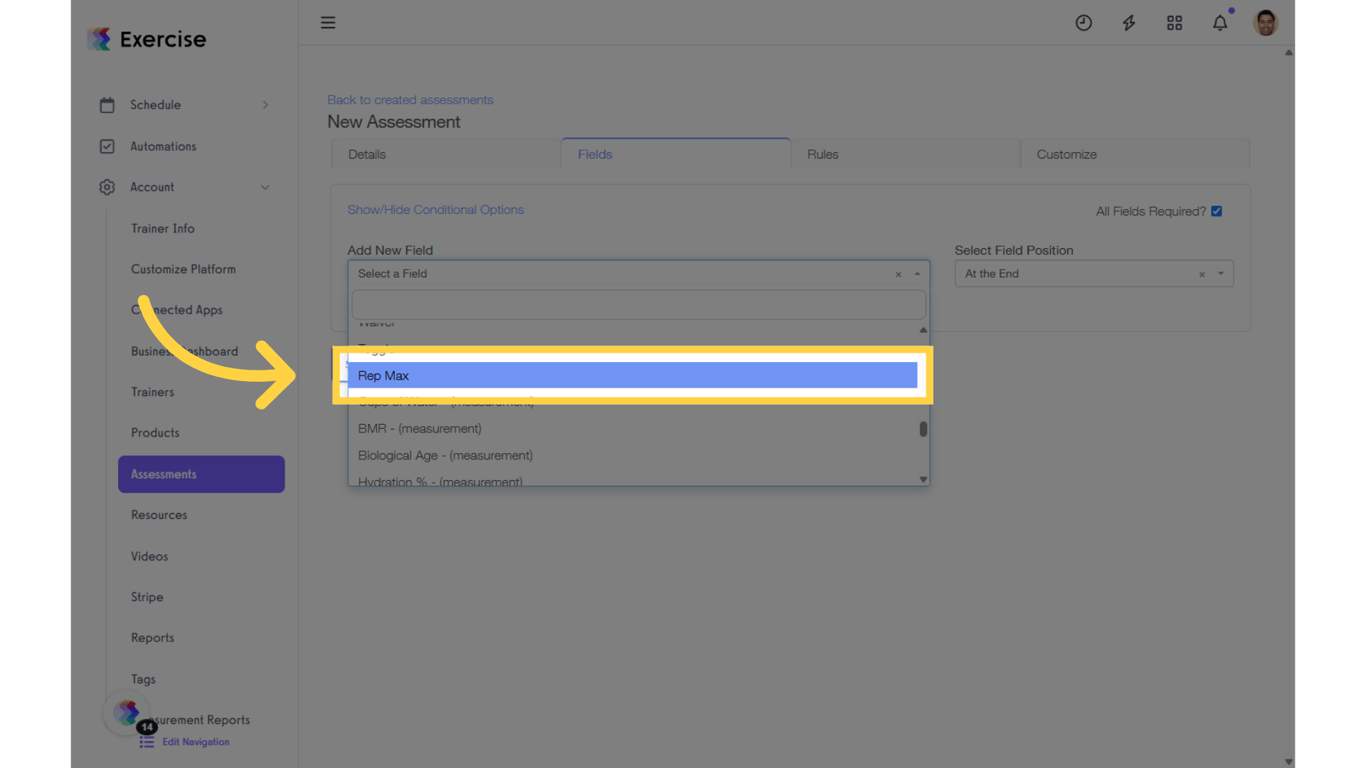
Task: Click the calendar icon beside Schedule
Action: click(107, 104)
